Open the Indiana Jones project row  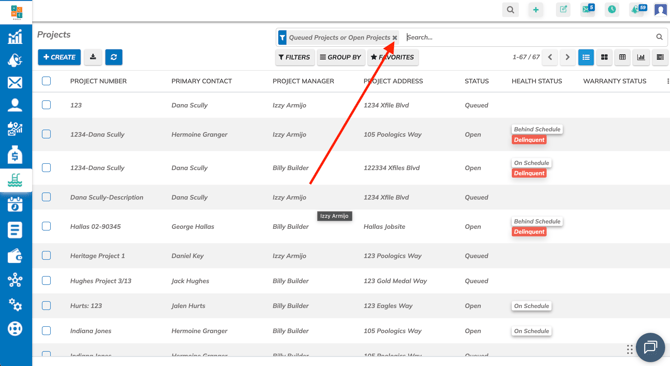pos(351,331)
